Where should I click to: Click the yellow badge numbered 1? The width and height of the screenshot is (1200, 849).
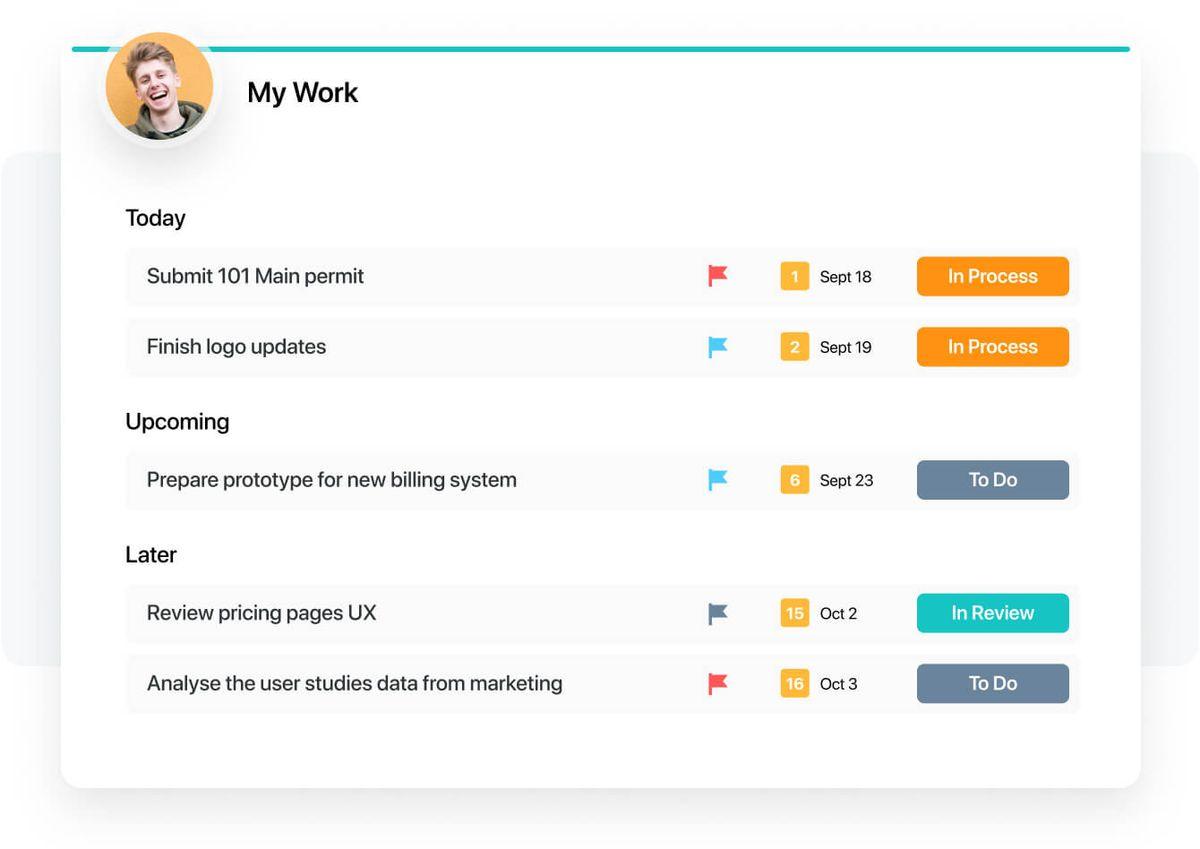coord(795,276)
